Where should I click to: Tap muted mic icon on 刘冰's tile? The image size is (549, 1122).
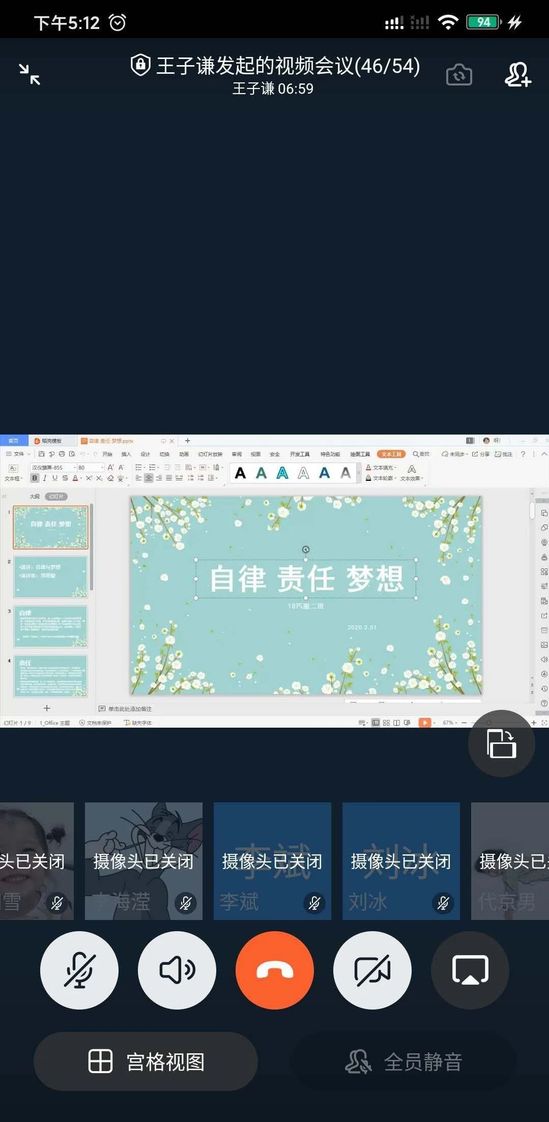(x=443, y=902)
